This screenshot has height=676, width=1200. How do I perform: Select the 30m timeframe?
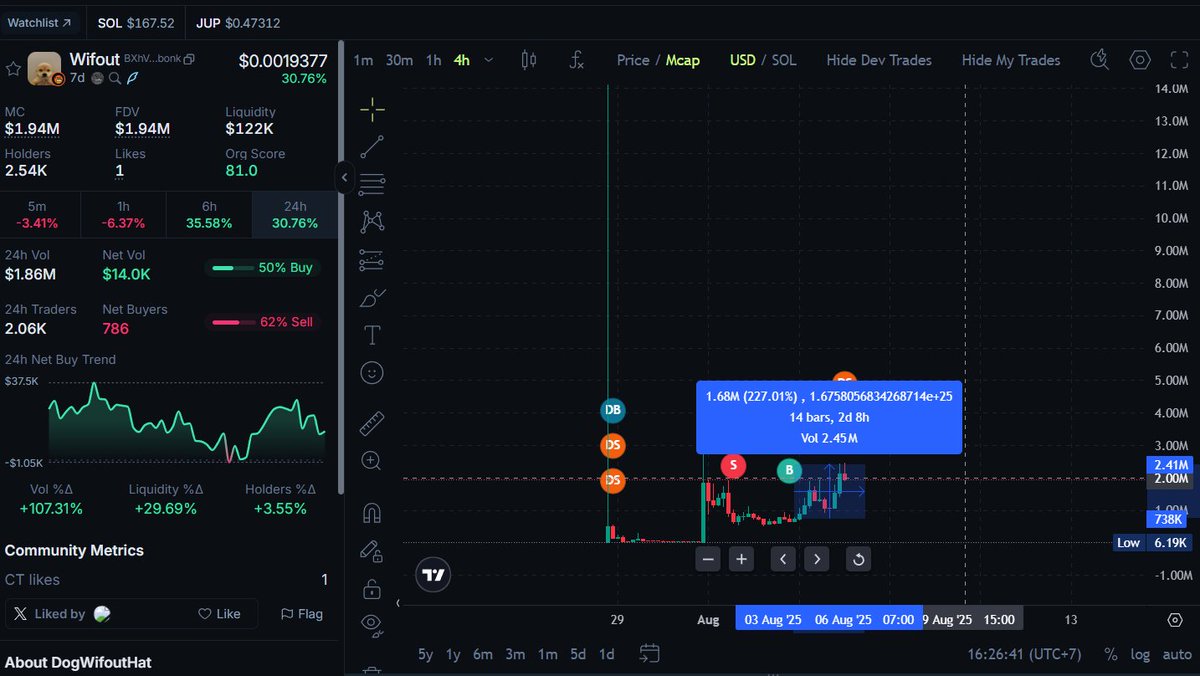(399, 60)
